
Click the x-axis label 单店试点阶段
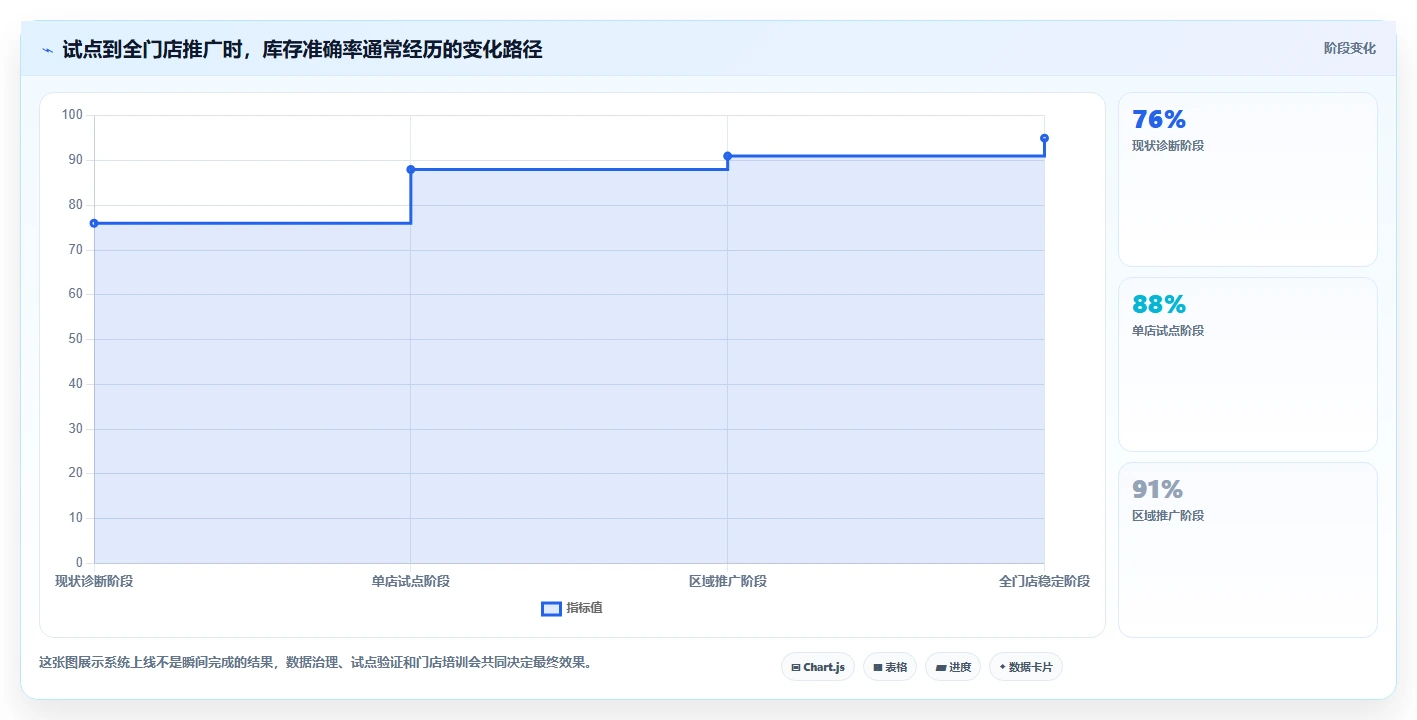411,581
